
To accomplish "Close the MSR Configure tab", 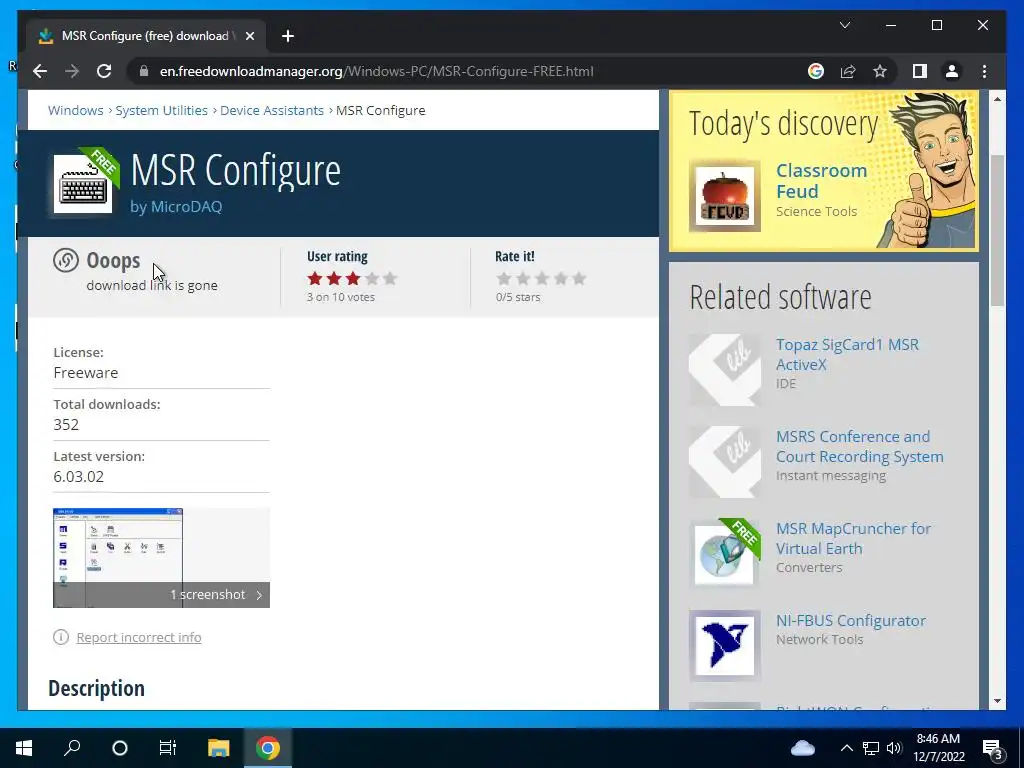I will (x=249, y=36).
